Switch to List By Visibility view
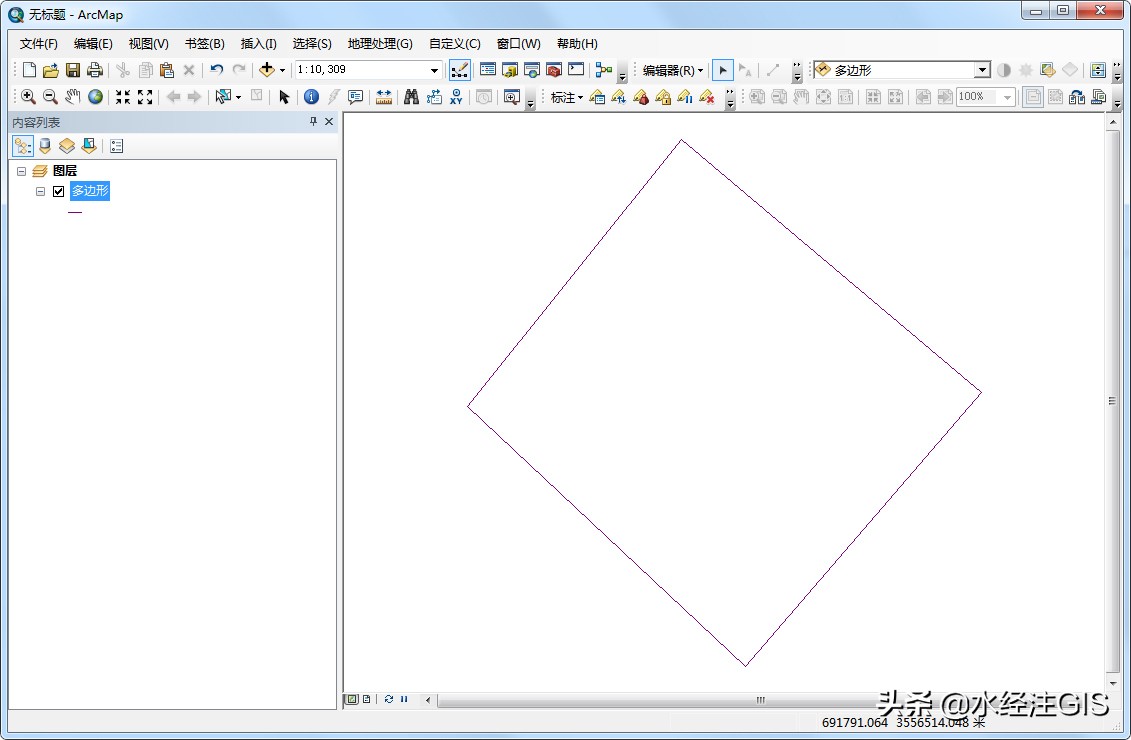Viewport: 1131px width, 740px height. (x=66, y=146)
